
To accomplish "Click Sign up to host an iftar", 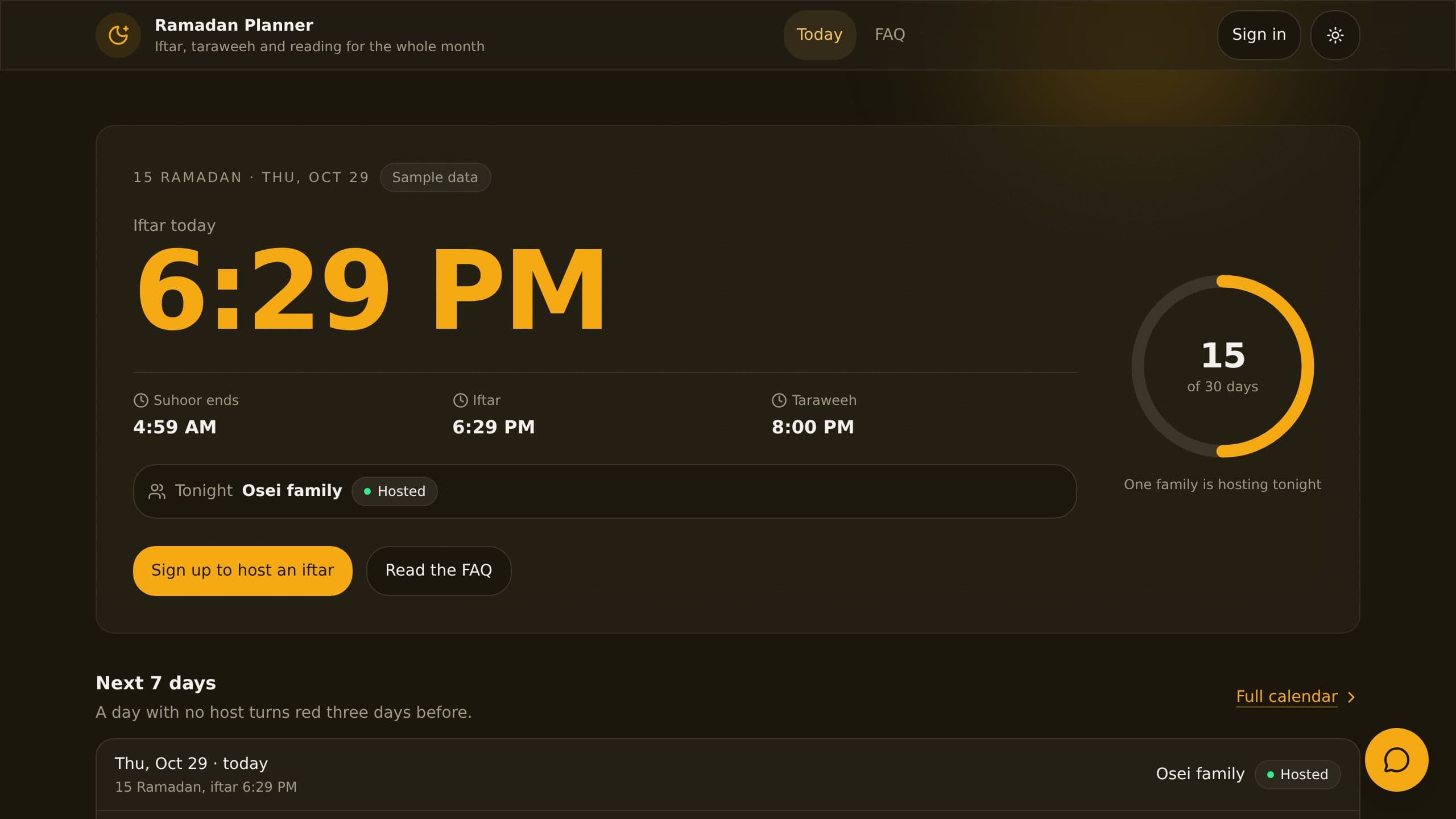I will coord(242,570).
